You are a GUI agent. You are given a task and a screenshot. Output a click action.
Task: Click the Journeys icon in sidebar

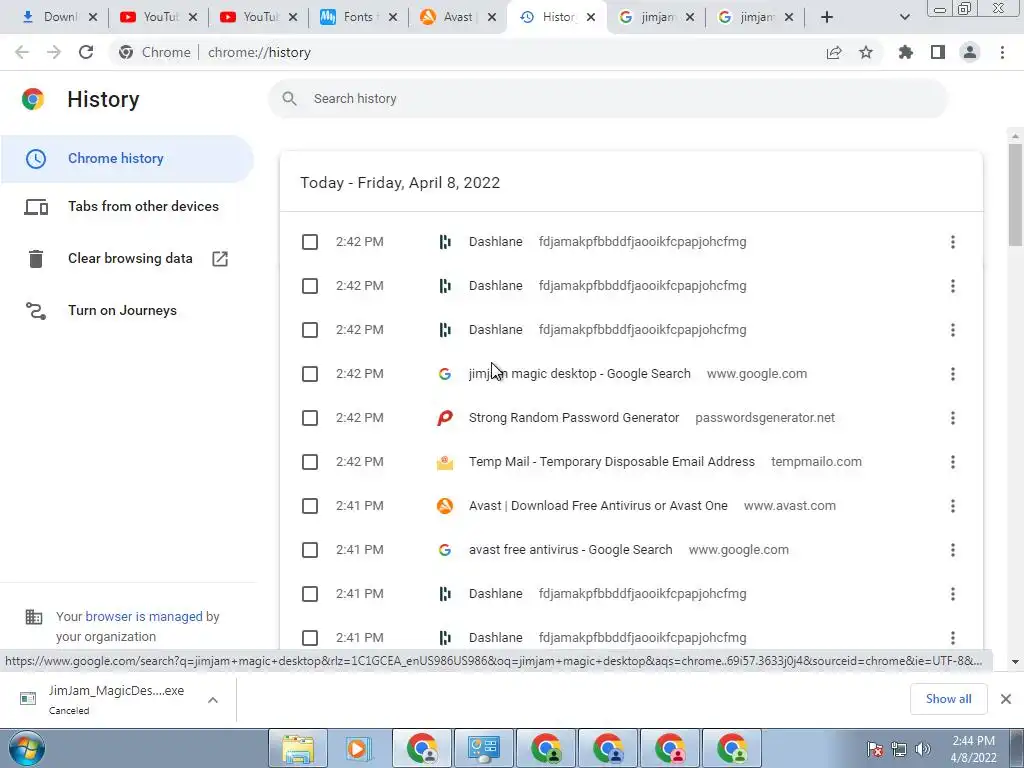[x=36, y=310]
